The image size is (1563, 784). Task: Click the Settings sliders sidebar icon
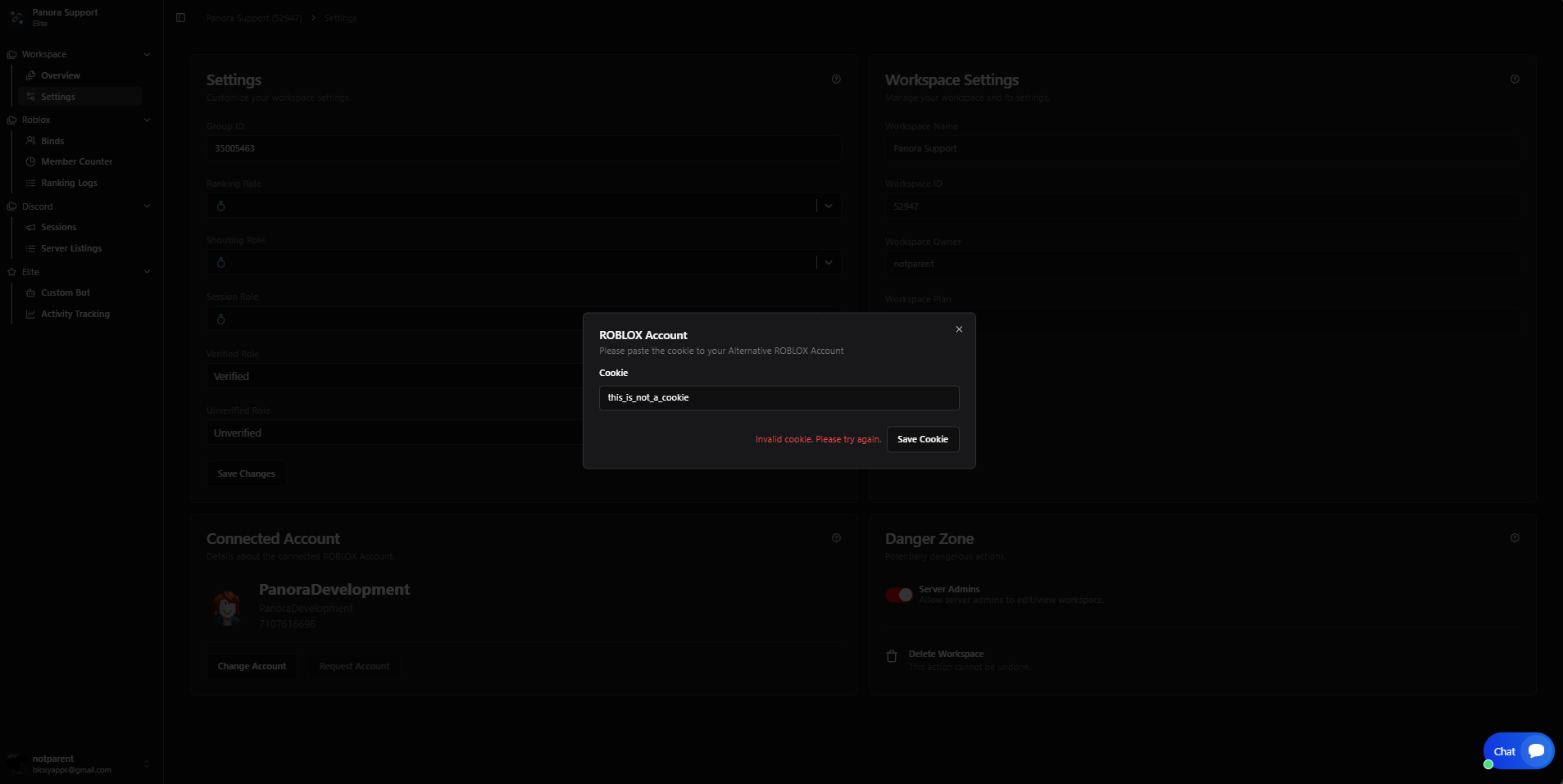coord(30,97)
